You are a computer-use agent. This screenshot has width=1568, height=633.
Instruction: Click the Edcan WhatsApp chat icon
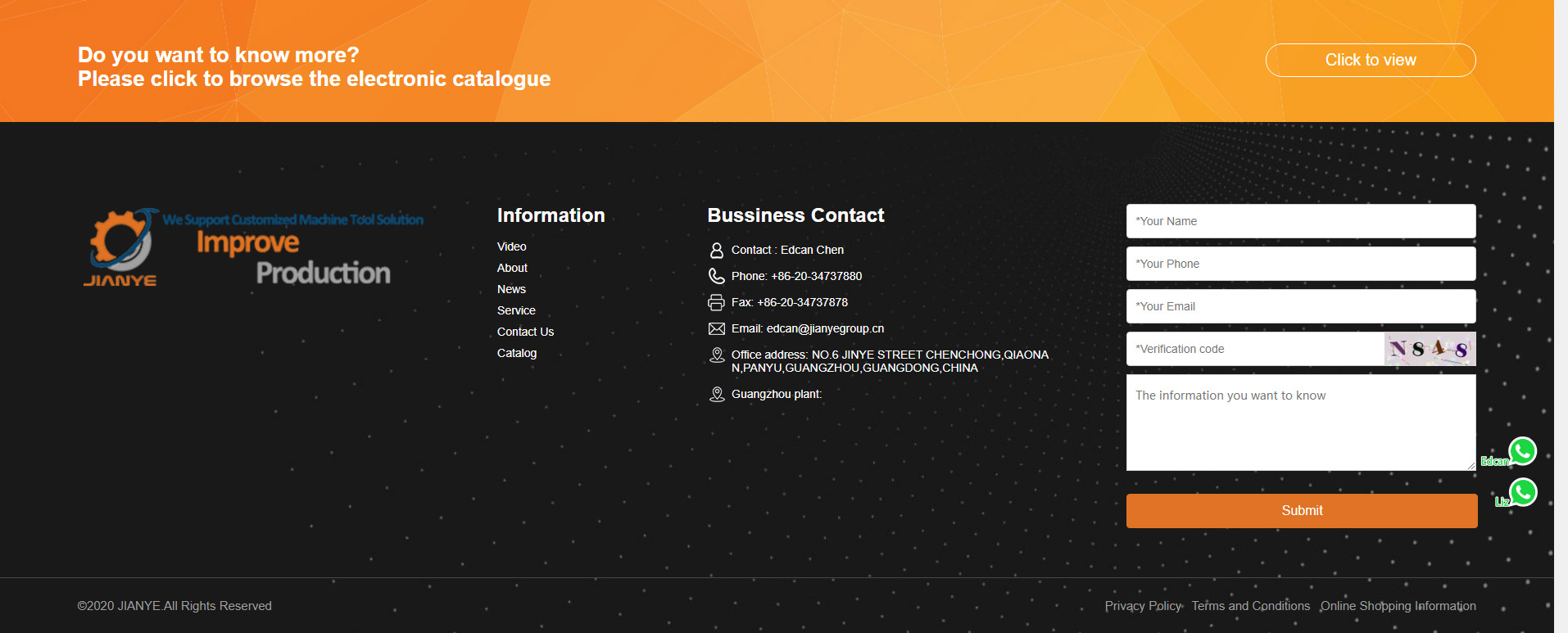point(1522,451)
